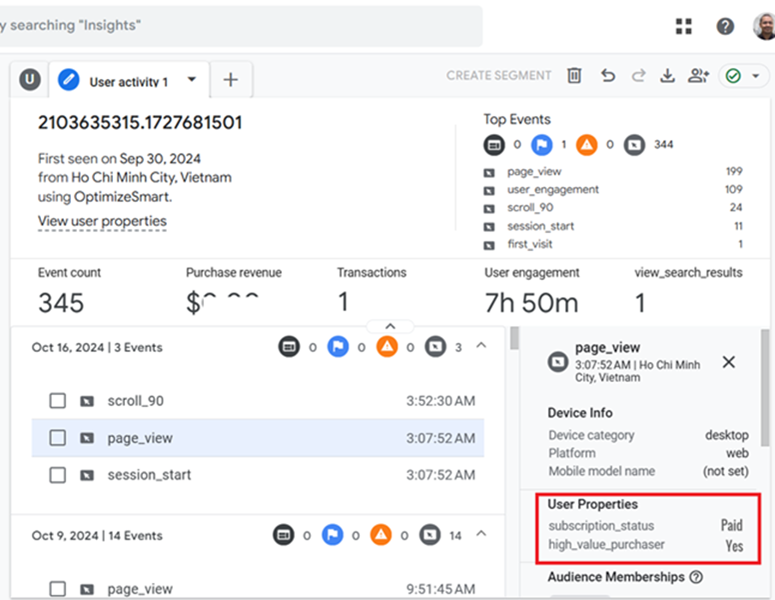Open Audience Memberships help icon
This screenshot has width=775, height=600.
tap(696, 577)
